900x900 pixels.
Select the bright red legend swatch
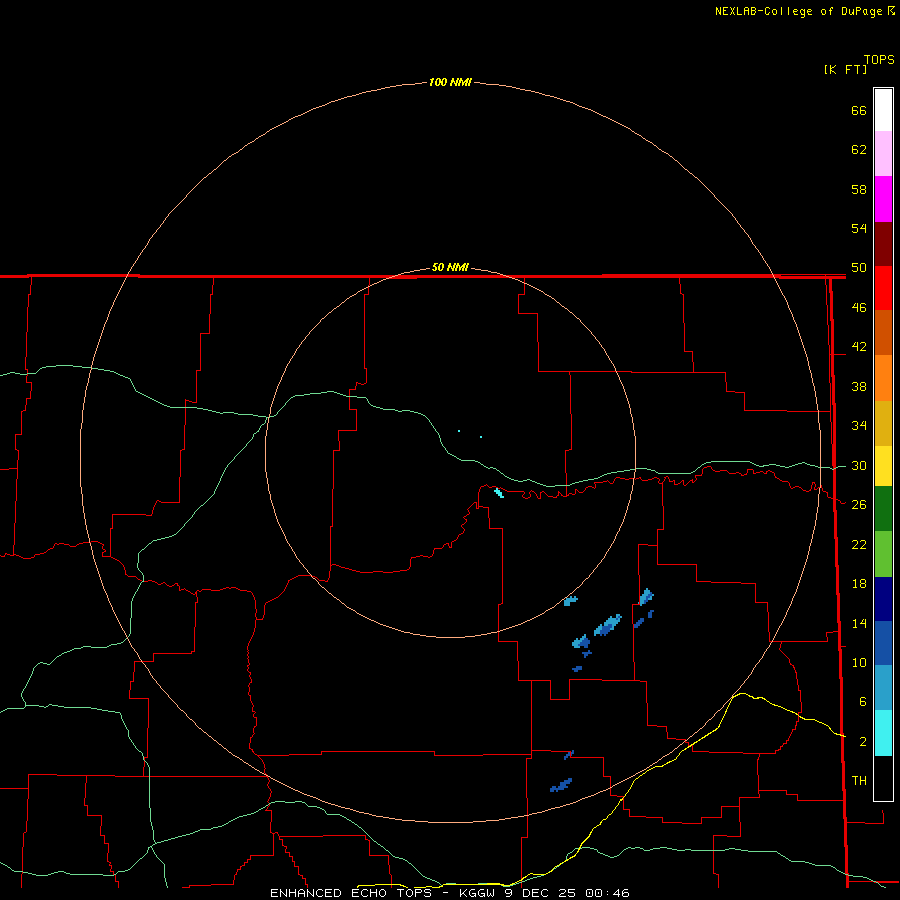[883, 288]
